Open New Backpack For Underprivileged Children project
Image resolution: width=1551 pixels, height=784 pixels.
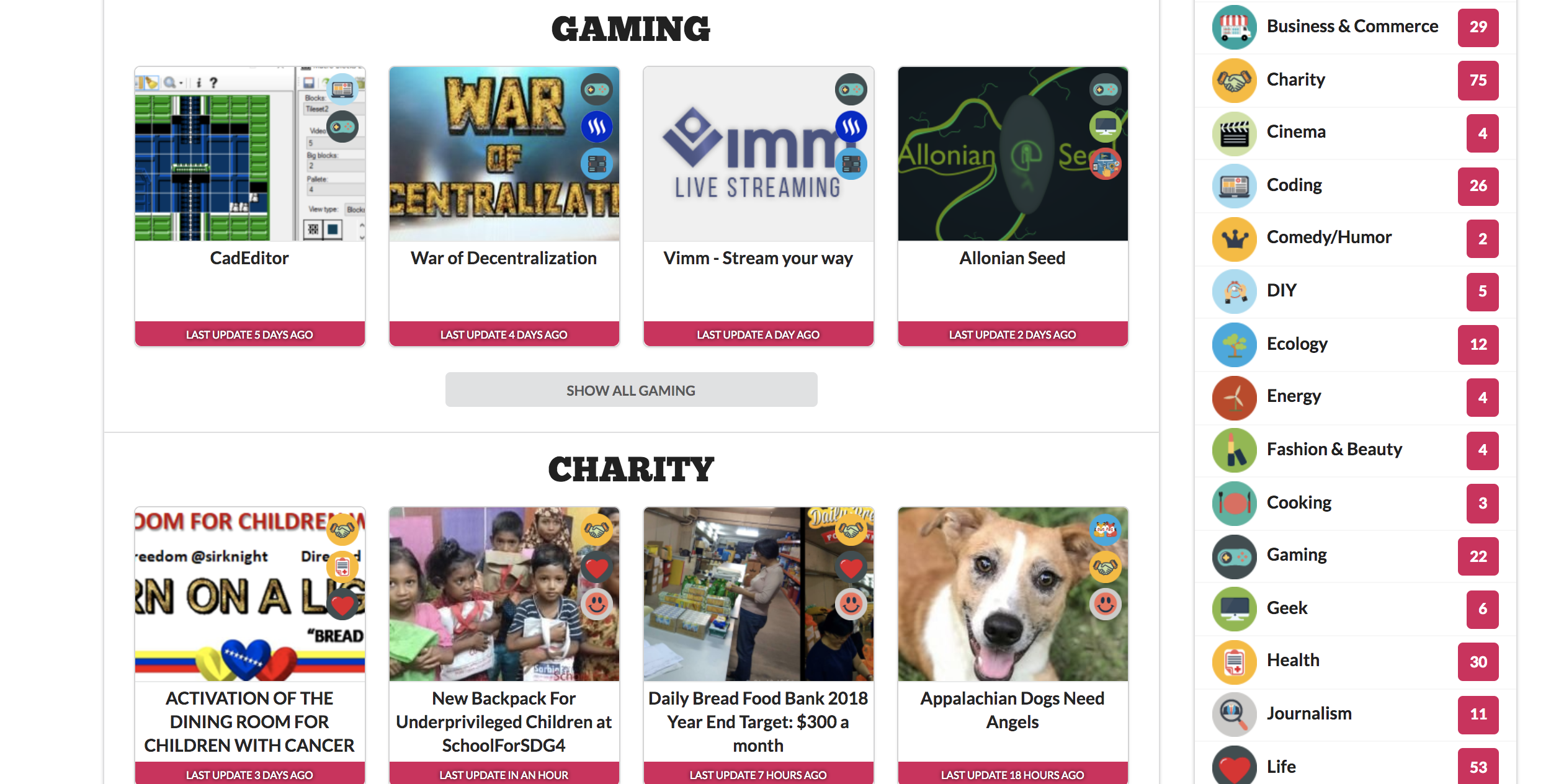click(x=504, y=722)
